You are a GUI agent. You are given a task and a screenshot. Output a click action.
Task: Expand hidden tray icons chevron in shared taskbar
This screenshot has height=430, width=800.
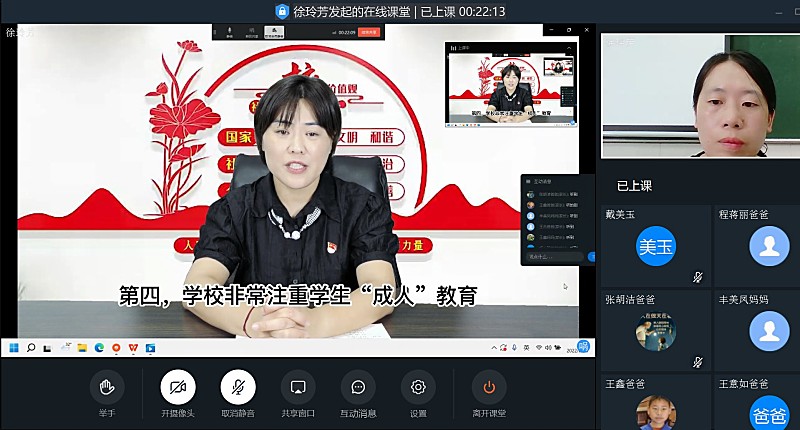(x=494, y=348)
